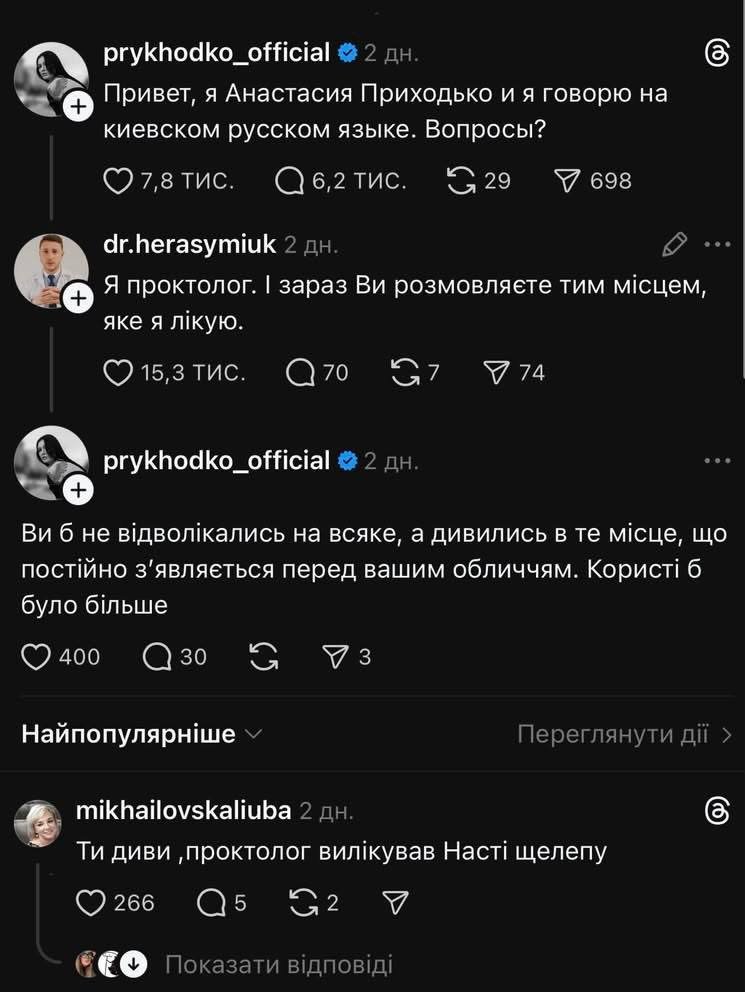This screenshot has height=992, width=745.
Task: Follow dr.herasymiuk via plus badge
Action: click(77, 297)
